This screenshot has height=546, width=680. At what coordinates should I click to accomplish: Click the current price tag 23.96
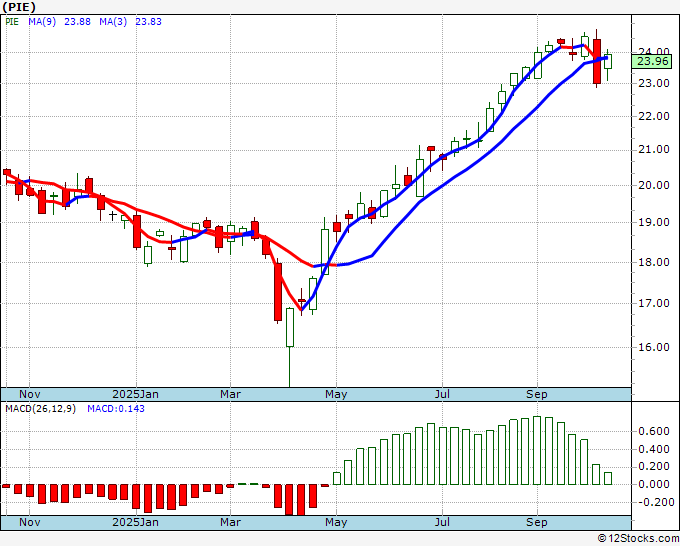652,62
